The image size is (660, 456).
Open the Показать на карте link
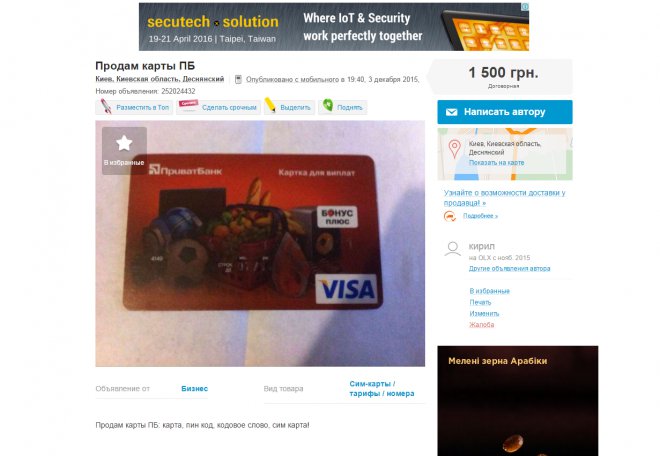(x=497, y=163)
